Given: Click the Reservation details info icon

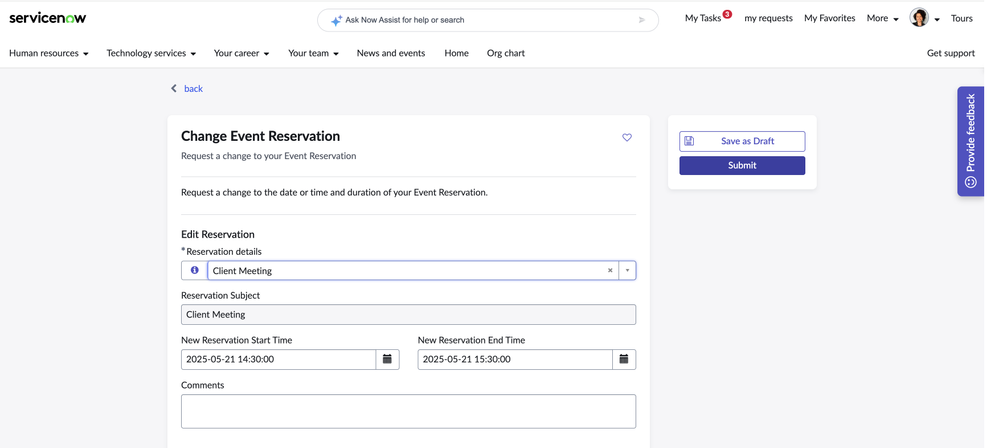Looking at the screenshot, I should tap(194, 270).
